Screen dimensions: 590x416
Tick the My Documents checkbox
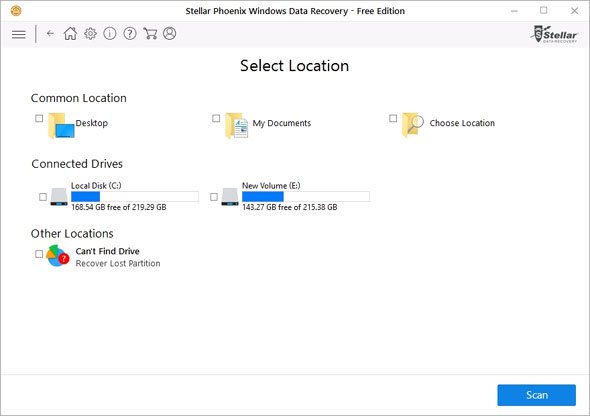point(216,118)
